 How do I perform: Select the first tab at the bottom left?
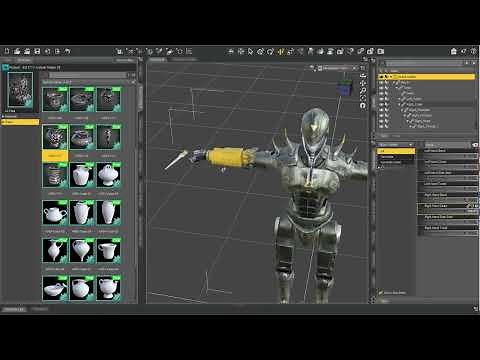pos(14,309)
